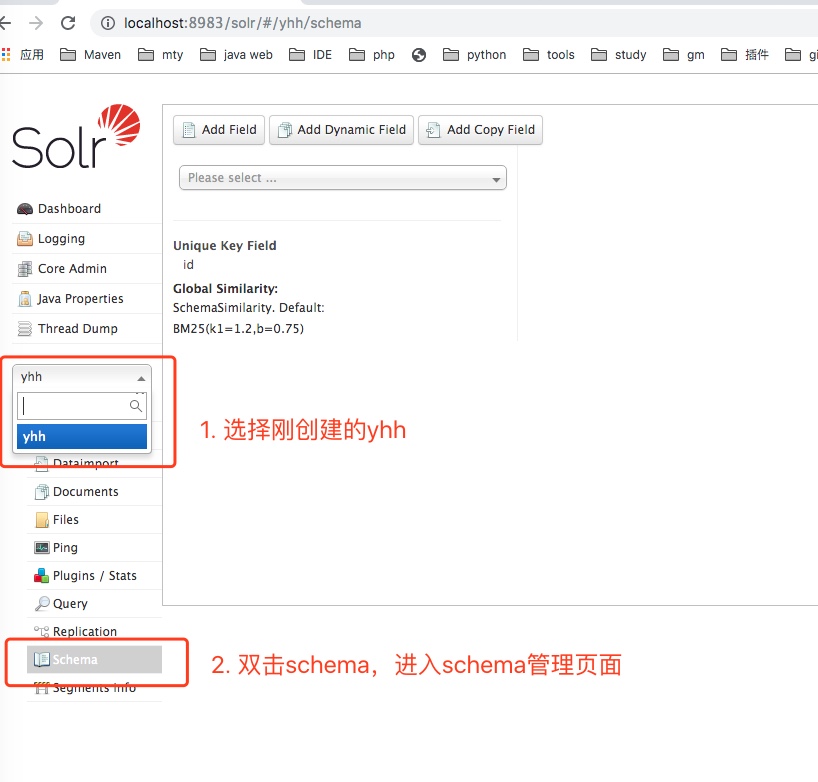The width and height of the screenshot is (818, 782).
Task: Run a Ping on the core
Action: click(x=64, y=547)
